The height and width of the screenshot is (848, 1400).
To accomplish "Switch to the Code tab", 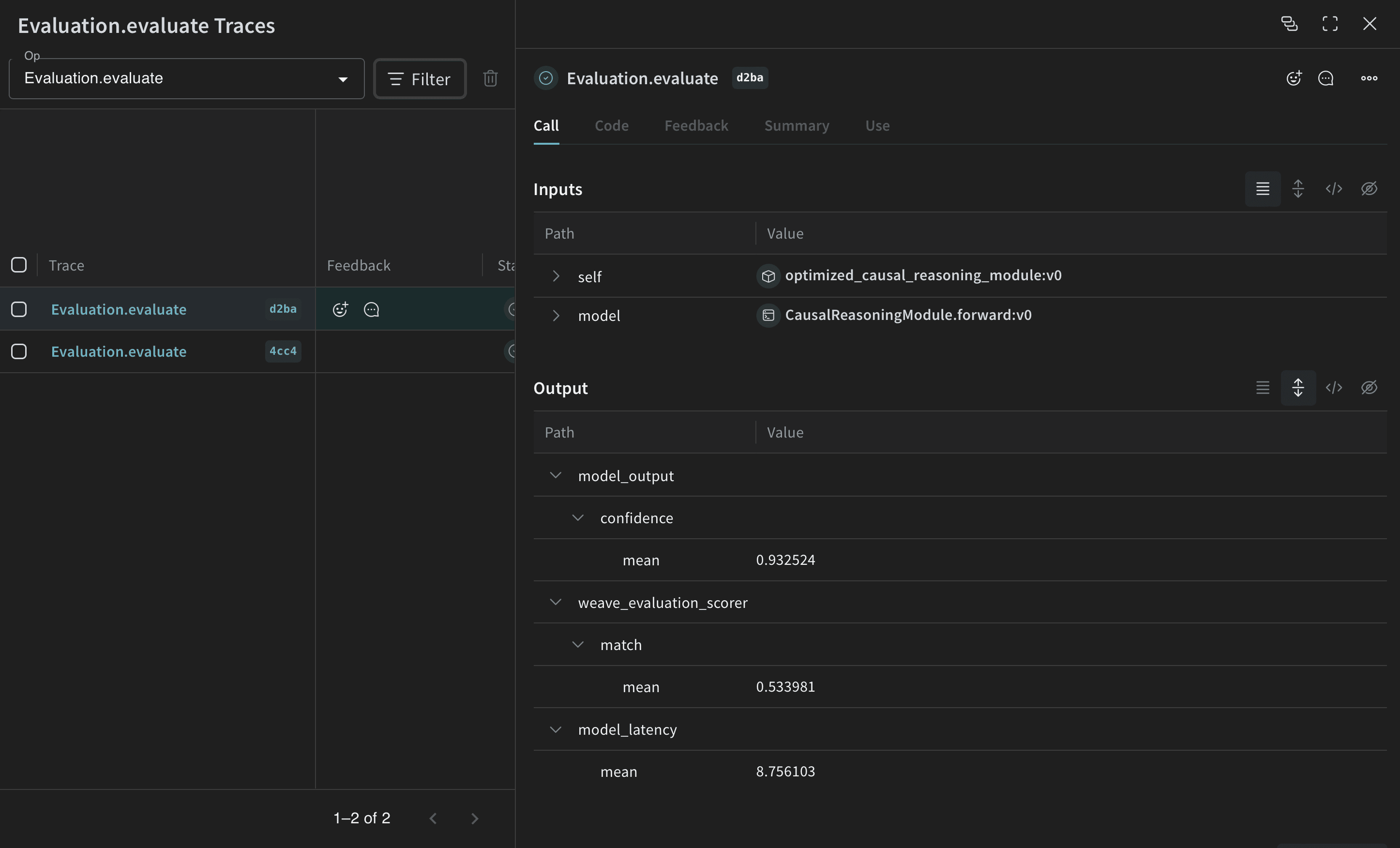I will [x=611, y=126].
